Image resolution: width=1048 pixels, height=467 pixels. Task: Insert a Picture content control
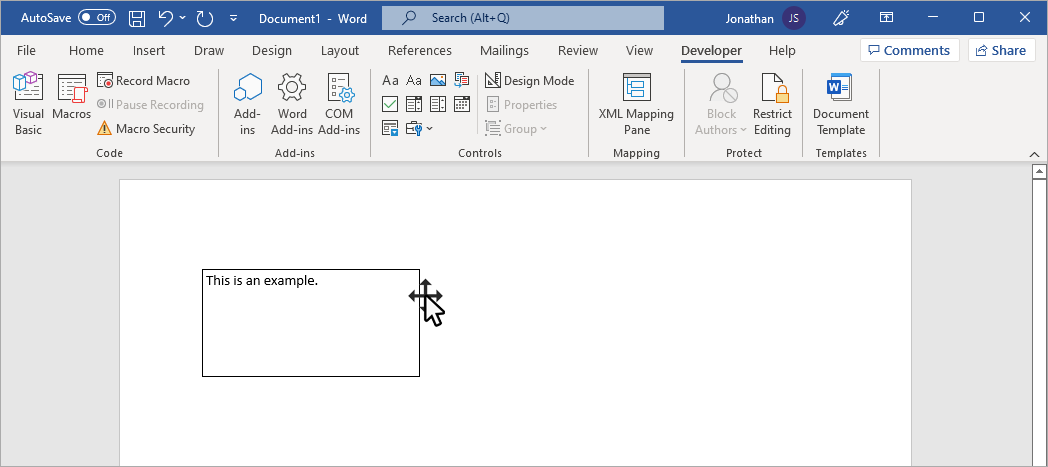click(x=438, y=81)
